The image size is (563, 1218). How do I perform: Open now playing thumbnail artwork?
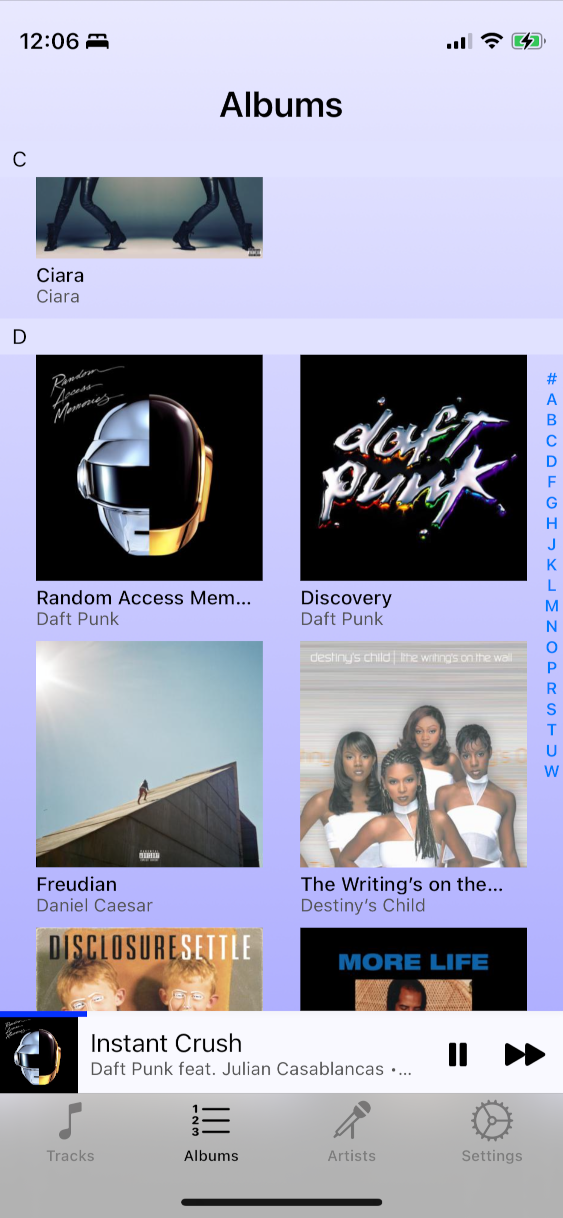pyautogui.click(x=39, y=1055)
